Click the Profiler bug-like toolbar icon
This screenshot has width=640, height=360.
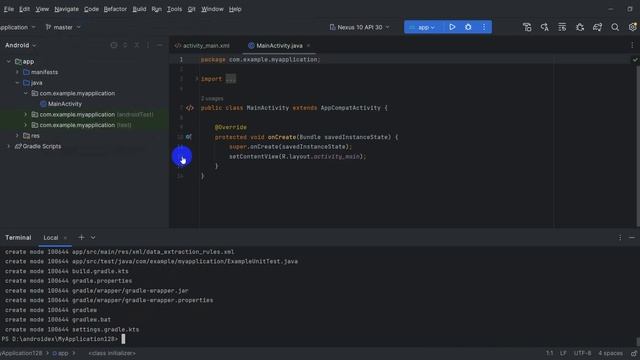580,27
